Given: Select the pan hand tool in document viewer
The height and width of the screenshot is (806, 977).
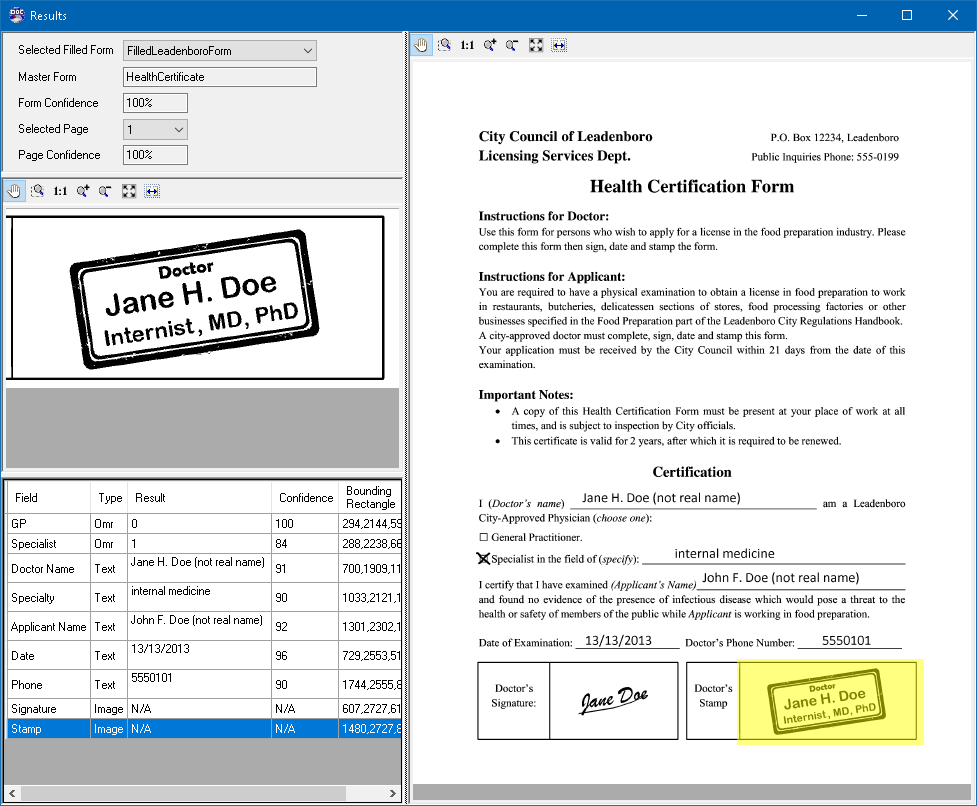Looking at the screenshot, I should coord(422,45).
